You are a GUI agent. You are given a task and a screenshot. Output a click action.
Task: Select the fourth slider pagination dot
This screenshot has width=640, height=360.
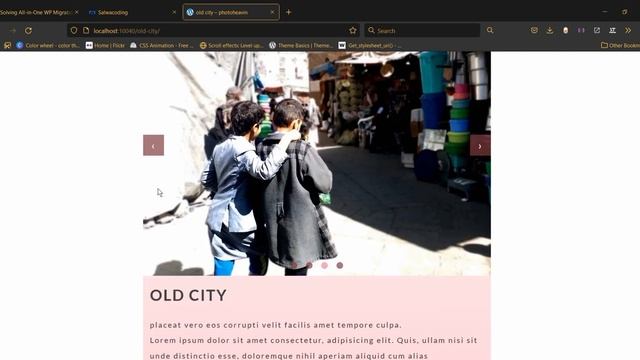click(x=340, y=265)
